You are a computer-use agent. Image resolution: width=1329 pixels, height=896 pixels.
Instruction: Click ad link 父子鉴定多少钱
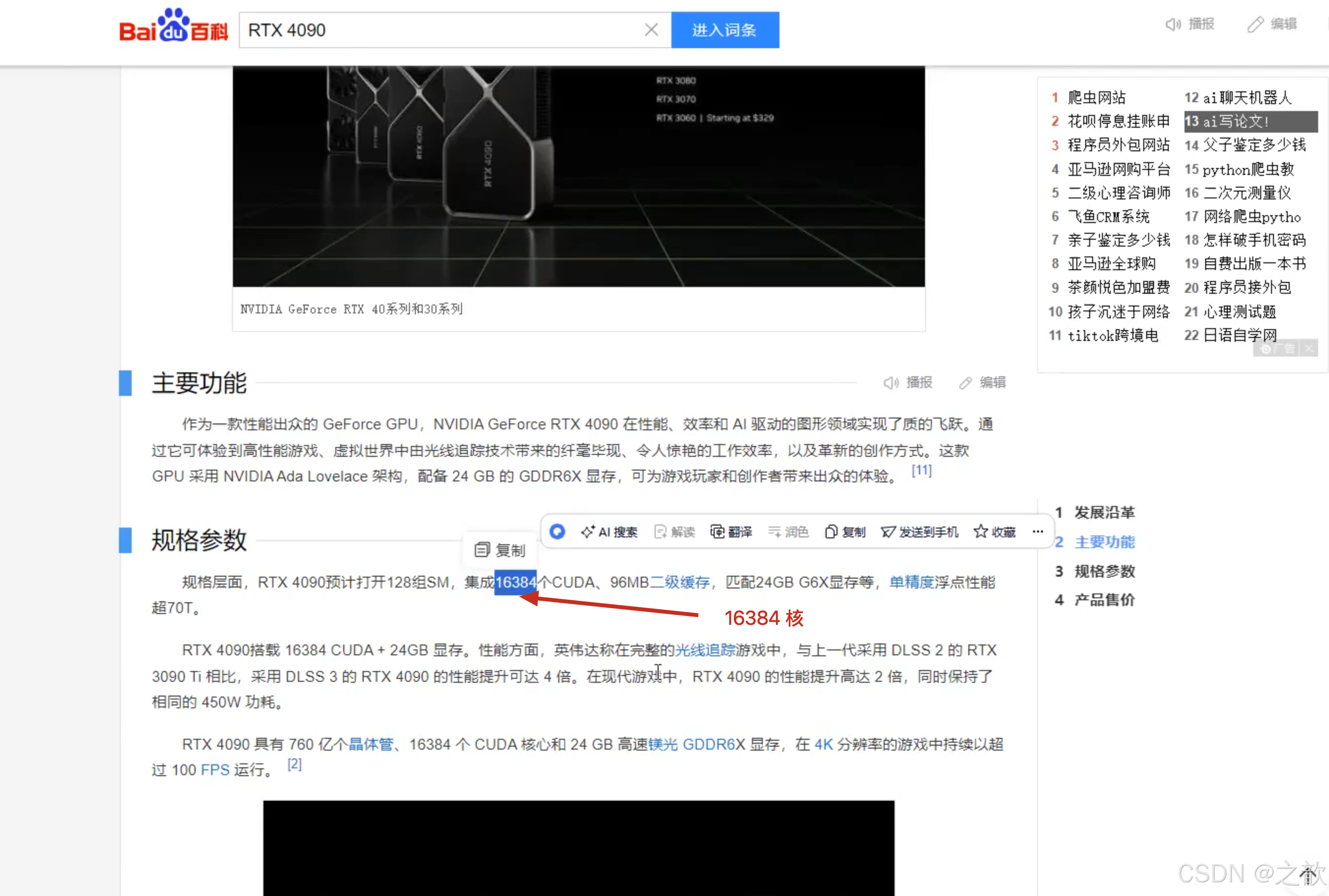(x=1255, y=145)
